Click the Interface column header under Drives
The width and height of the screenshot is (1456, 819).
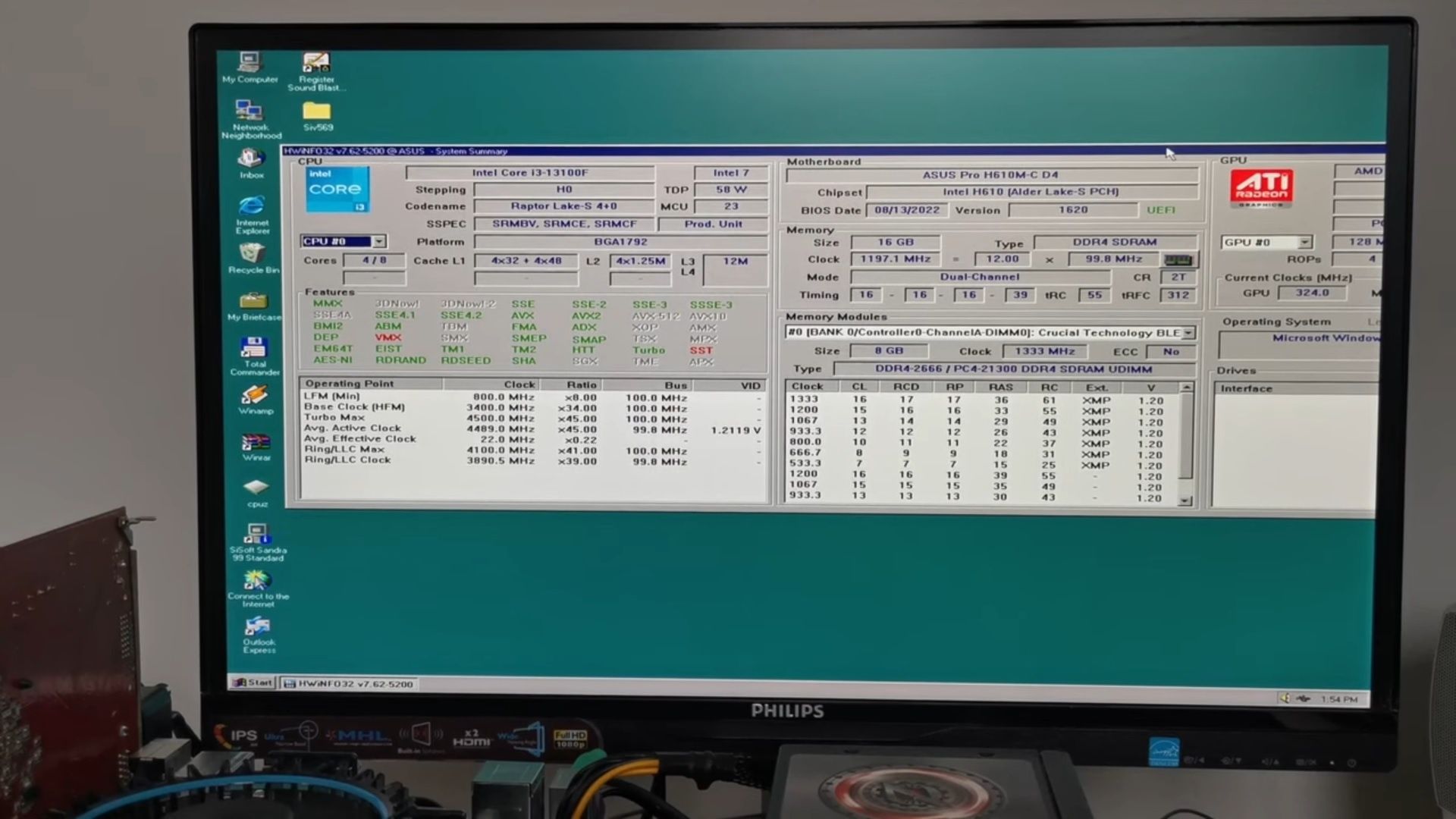tap(1297, 388)
